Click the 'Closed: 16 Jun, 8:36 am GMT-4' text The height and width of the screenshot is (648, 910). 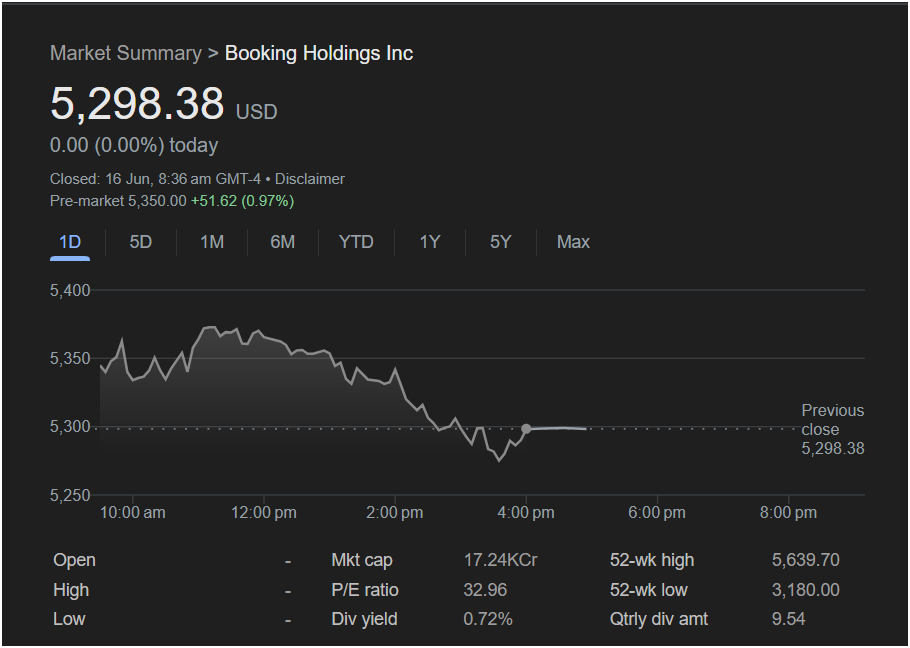point(156,179)
